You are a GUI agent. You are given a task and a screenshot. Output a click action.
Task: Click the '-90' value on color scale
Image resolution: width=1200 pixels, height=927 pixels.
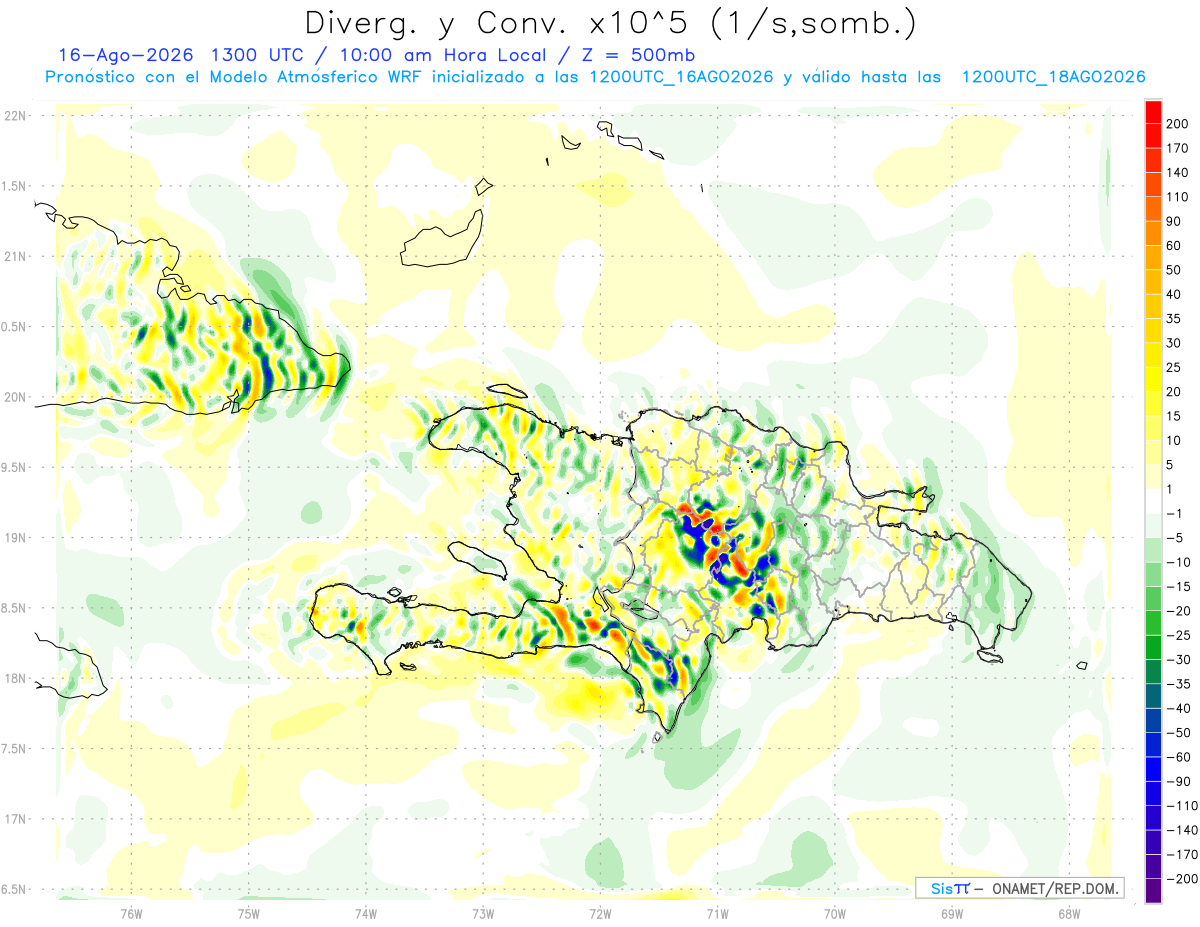(1177, 781)
